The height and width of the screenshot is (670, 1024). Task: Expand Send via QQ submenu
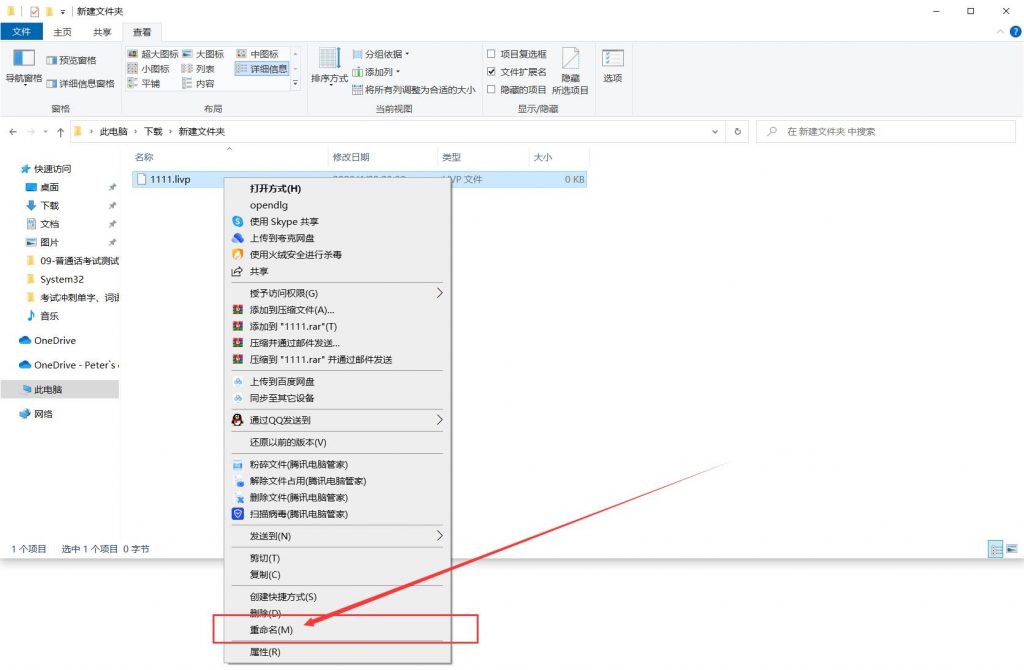(337, 420)
